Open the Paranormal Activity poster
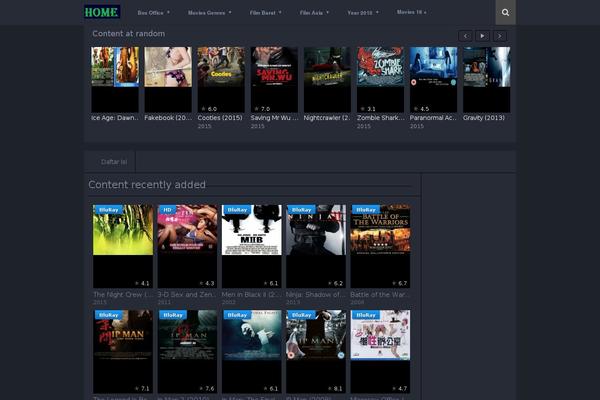 [x=434, y=80]
